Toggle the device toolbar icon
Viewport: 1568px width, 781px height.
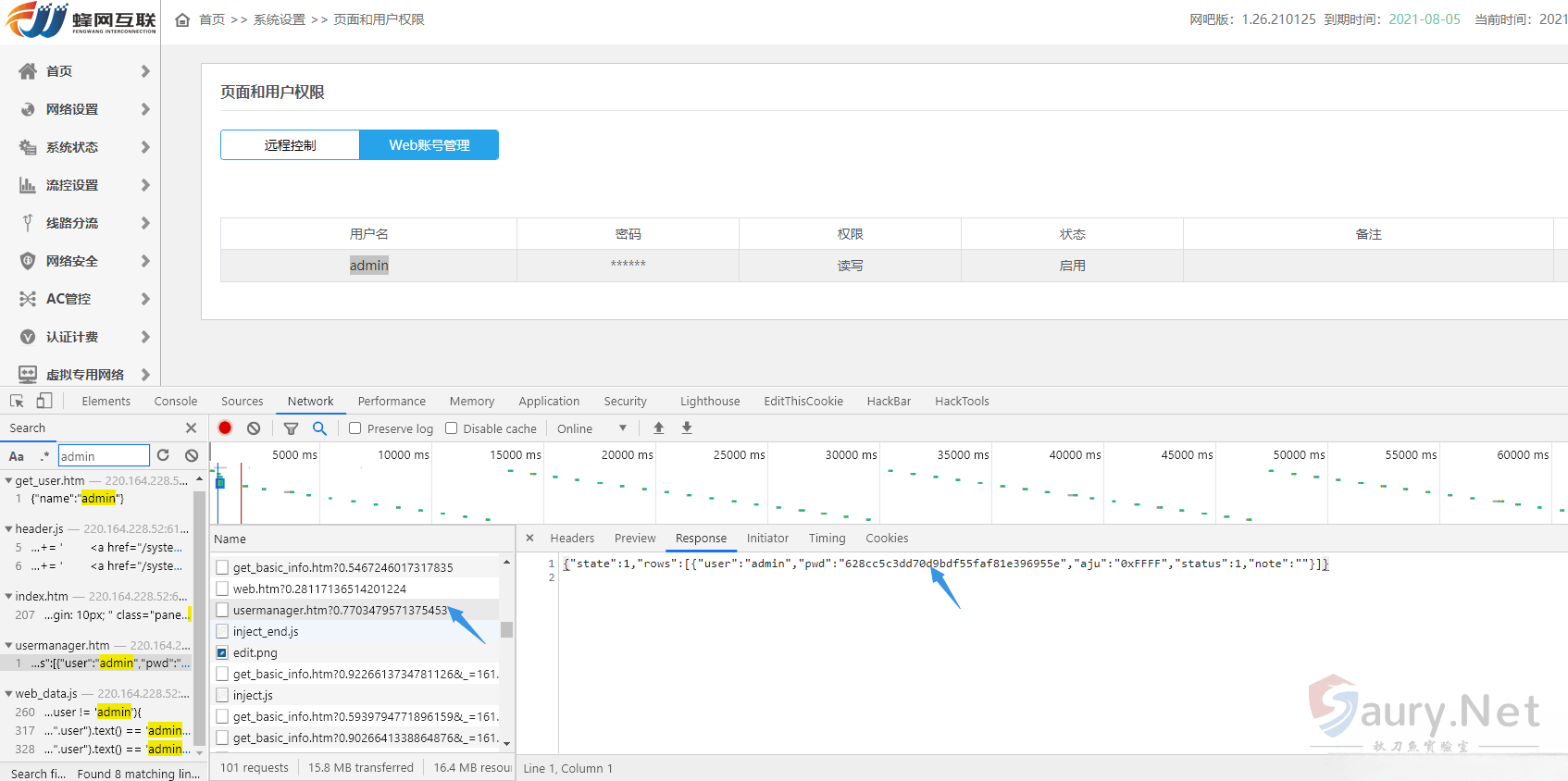(x=44, y=402)
